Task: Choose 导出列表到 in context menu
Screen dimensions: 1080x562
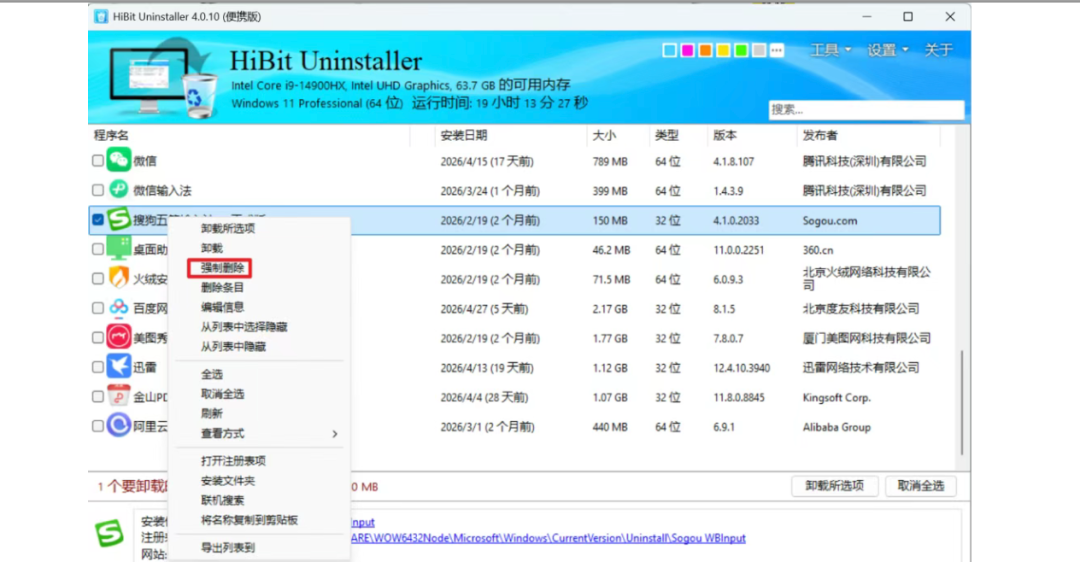Action: (x=227, y=548)
